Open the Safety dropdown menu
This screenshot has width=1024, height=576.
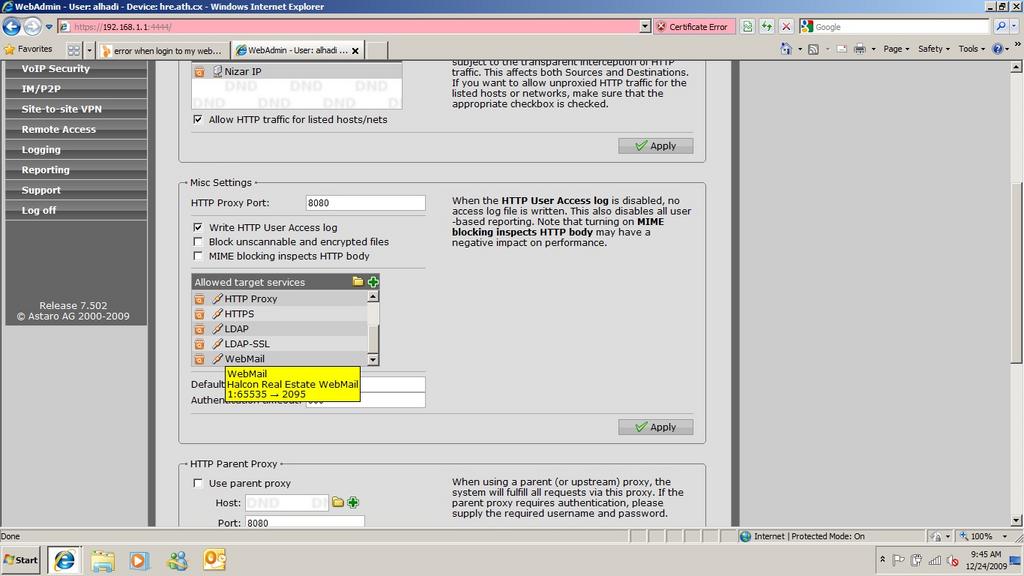pyautogui.click(x=934, y=49)
